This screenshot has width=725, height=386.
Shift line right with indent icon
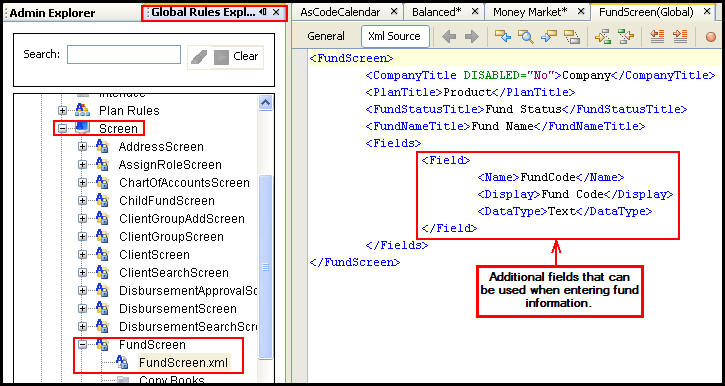680,37
